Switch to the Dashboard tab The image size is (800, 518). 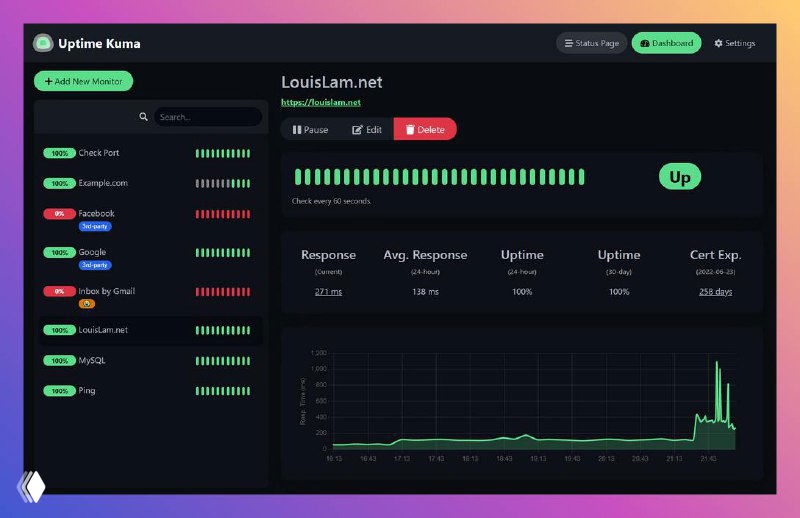[x=666, y=43]
